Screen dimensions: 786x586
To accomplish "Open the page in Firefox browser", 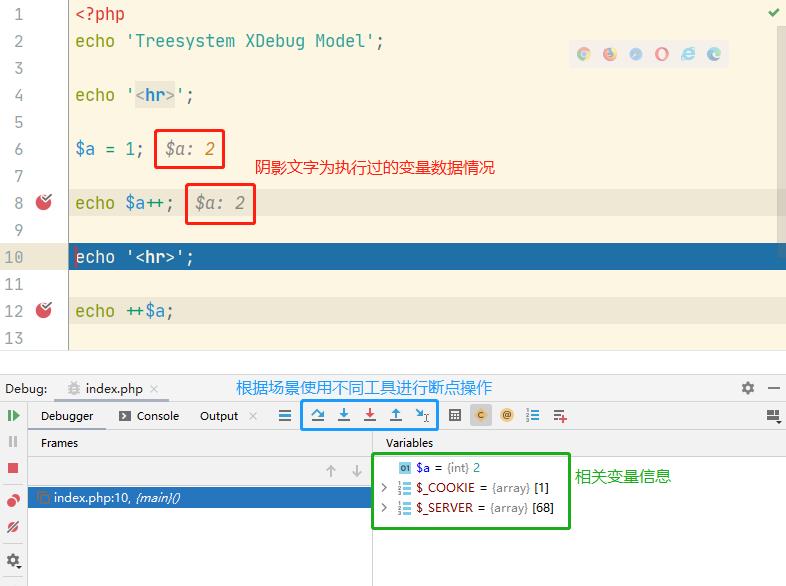I will (x=609, y=55).
